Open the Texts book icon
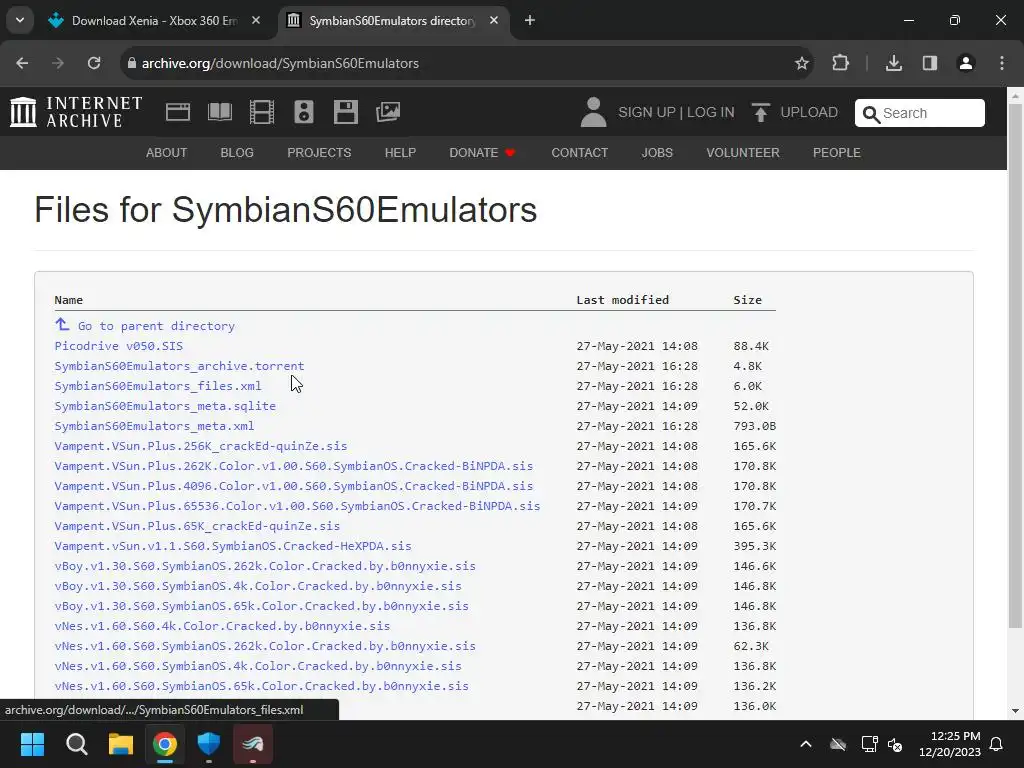 coord(219,112)
